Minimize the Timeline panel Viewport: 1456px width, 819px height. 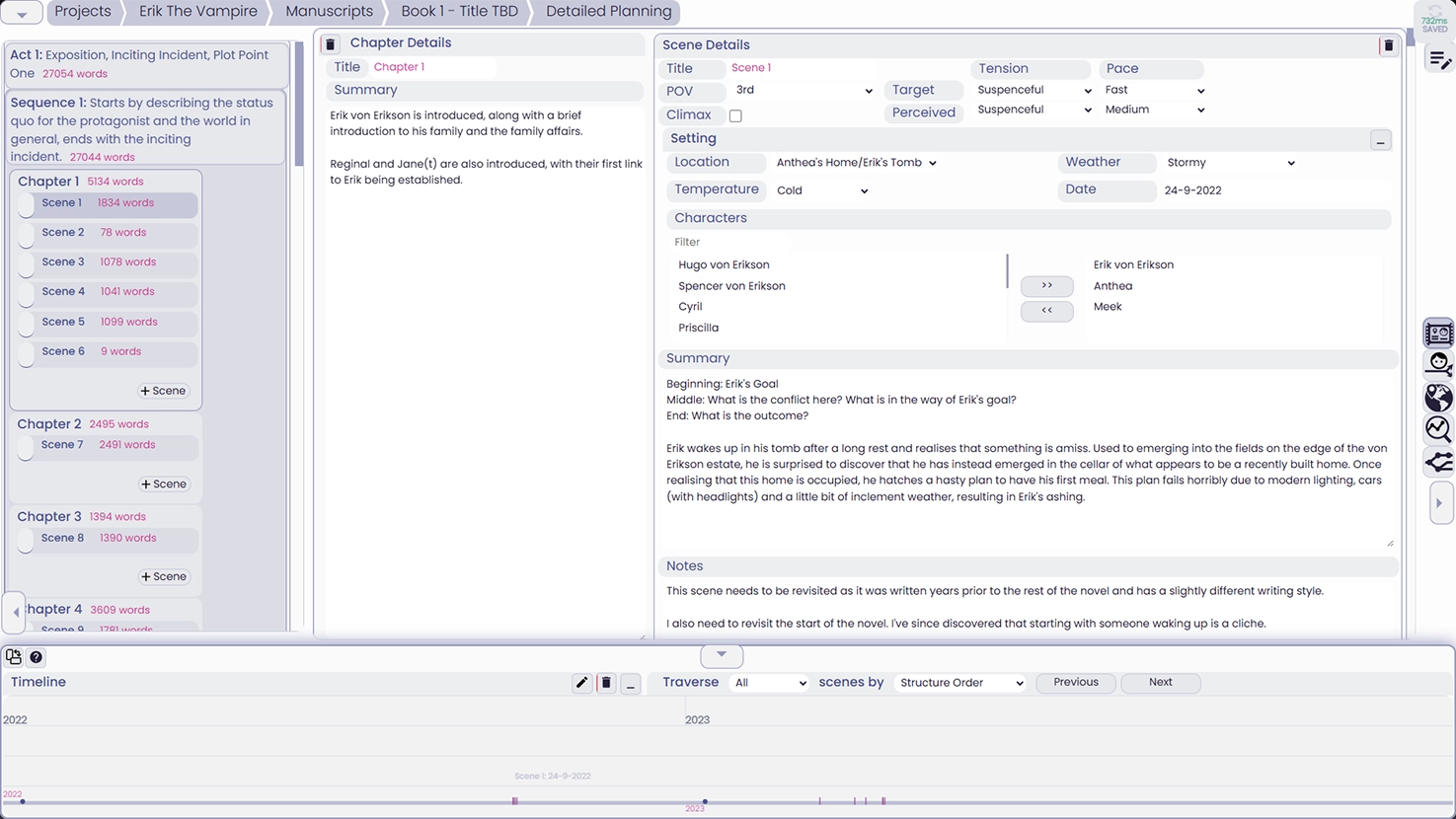click(x=631, y=684)
